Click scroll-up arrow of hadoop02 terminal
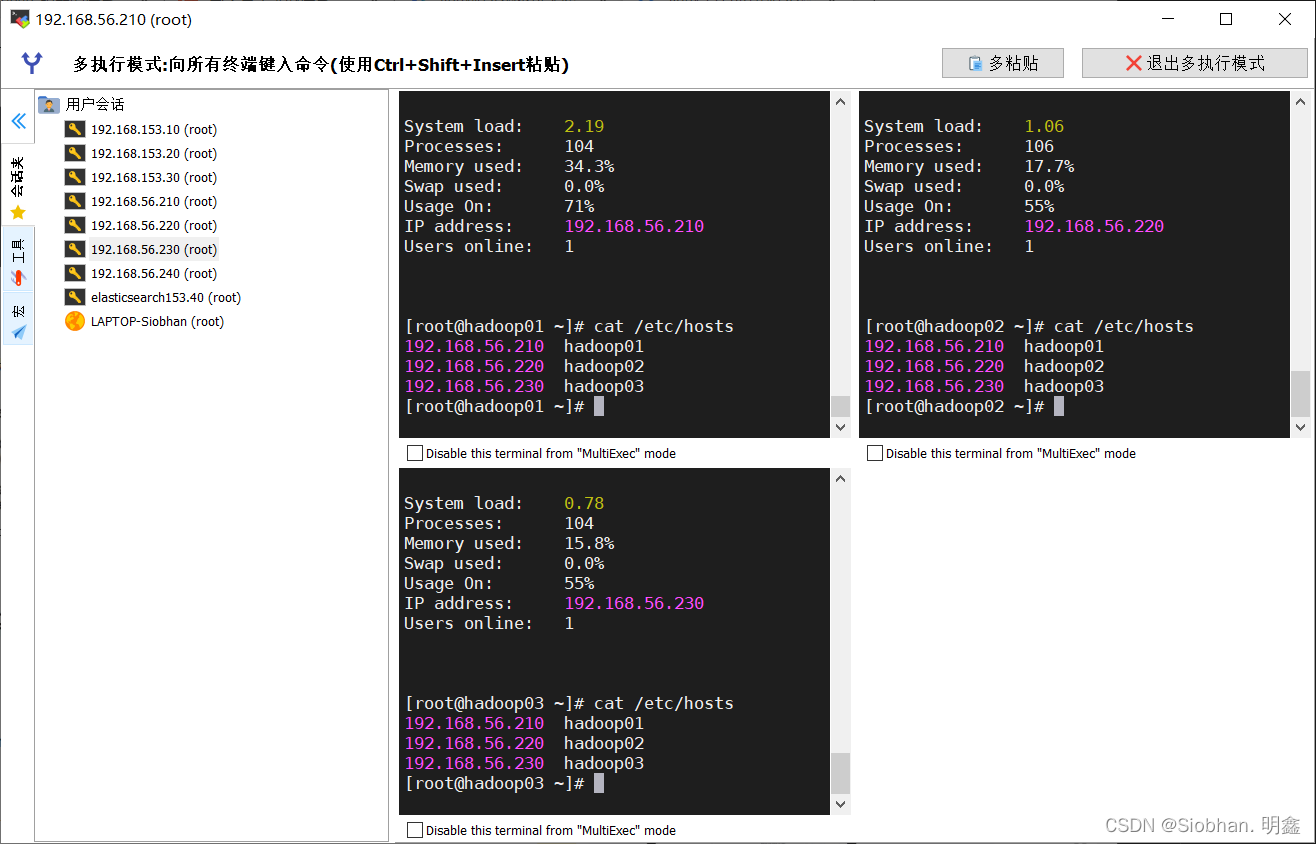The width and height of the screenshot is (1316, 844). coord(1300,101)
